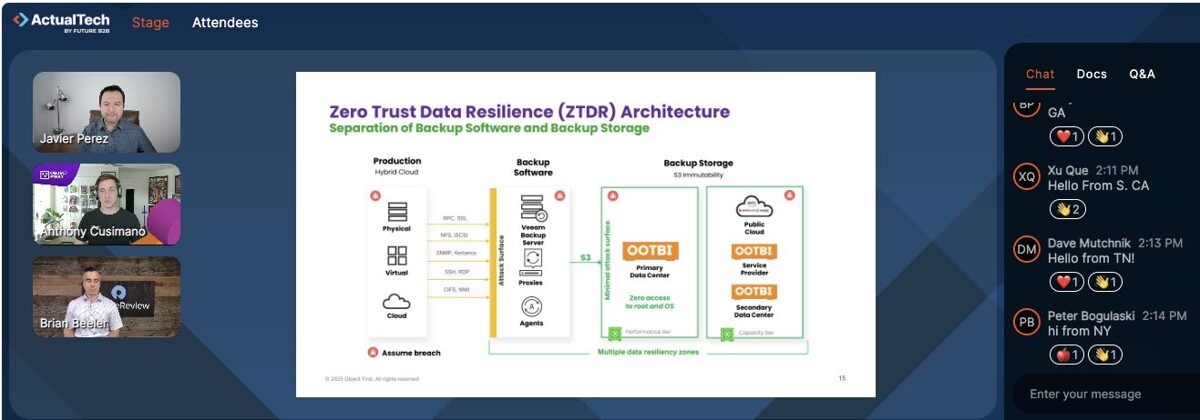Click heart reaction under GA message

(x=1066, y=137)
